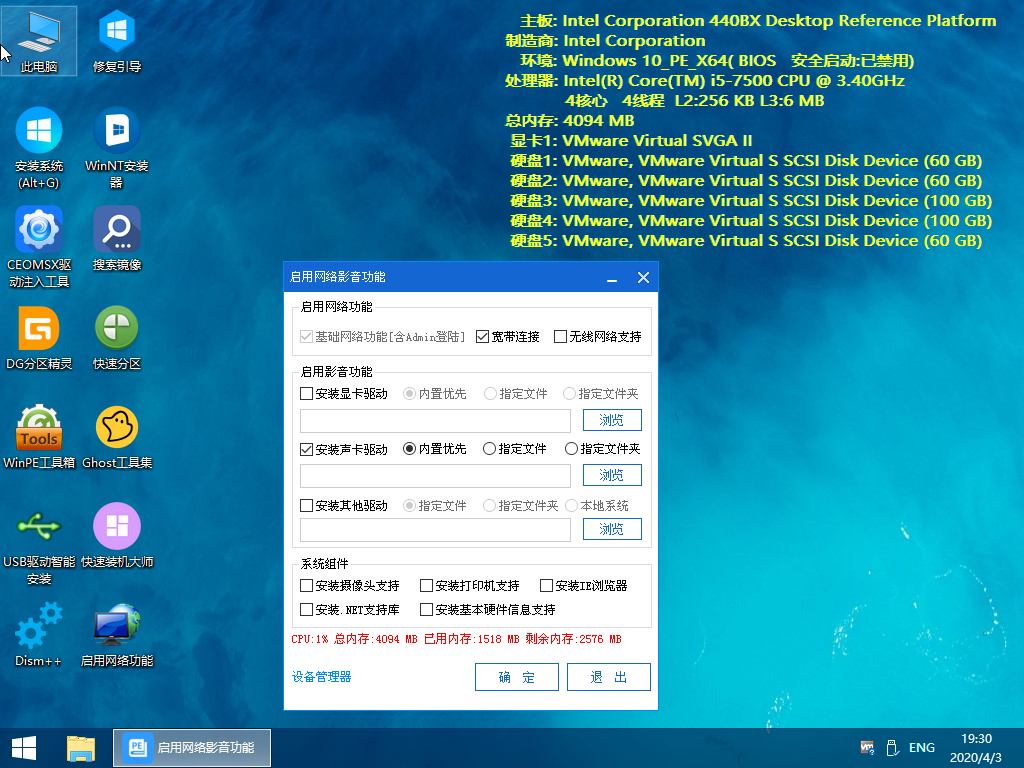The width and height of the screenshot is (1024, 768).
Task: Click the greyed 基础网络功能 checkbox
Action: (306, 337)
